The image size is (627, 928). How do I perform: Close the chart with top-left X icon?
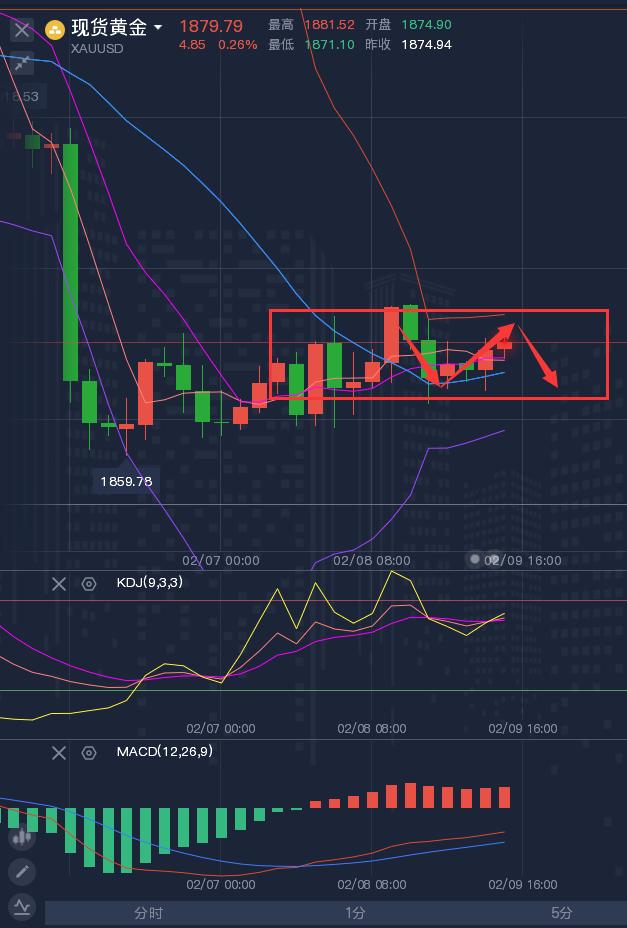22,30
